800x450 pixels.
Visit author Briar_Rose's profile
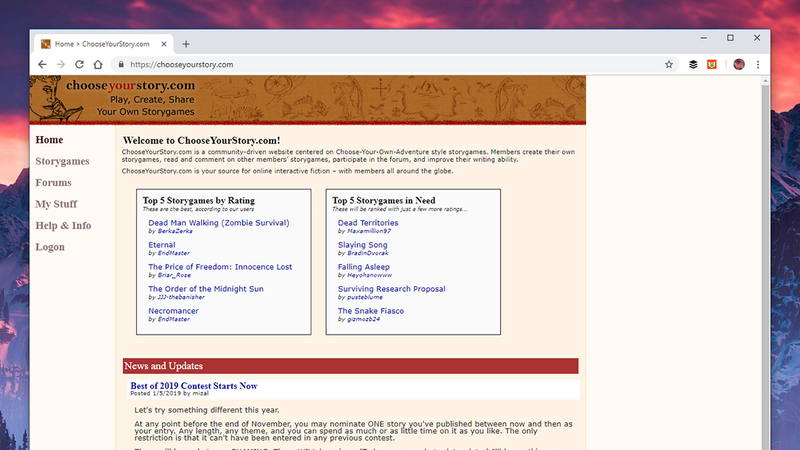[x=174, y=275]
